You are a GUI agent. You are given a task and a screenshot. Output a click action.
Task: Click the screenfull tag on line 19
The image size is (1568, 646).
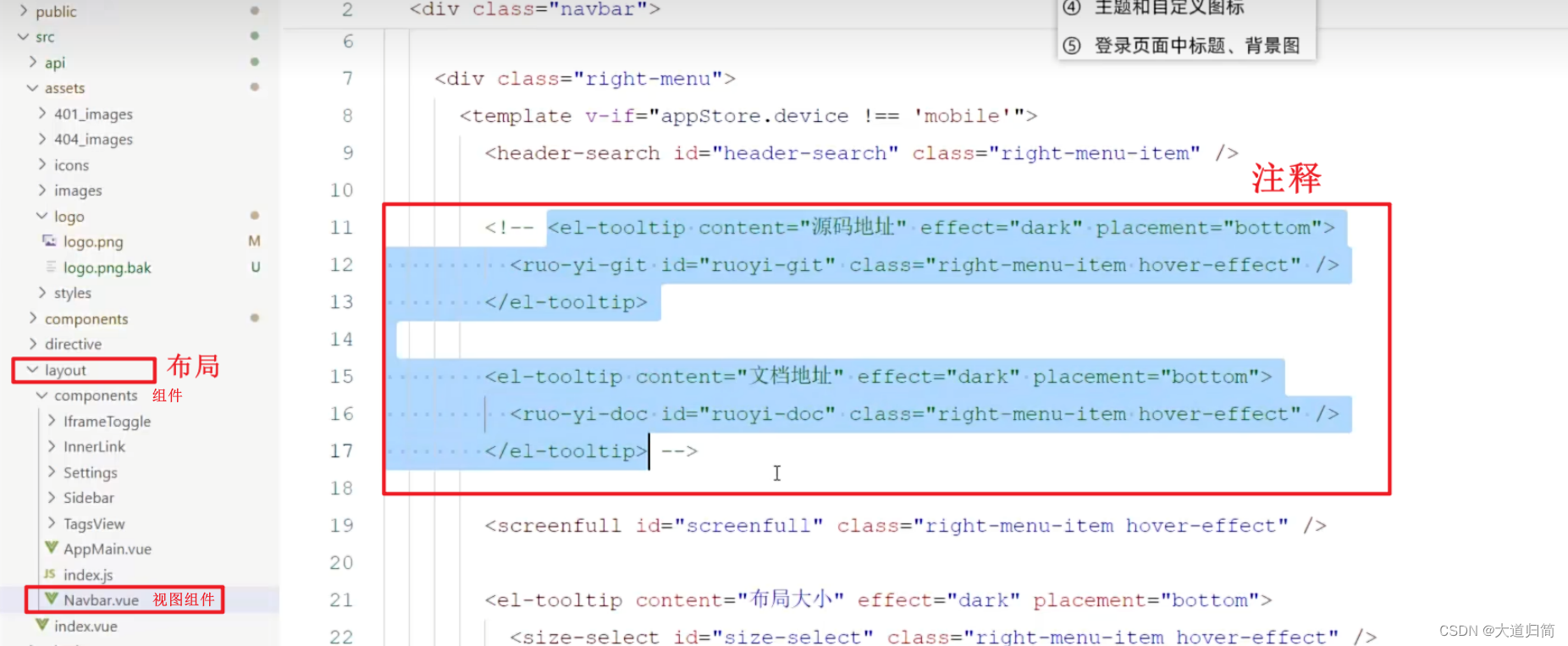tap(559, 526)
